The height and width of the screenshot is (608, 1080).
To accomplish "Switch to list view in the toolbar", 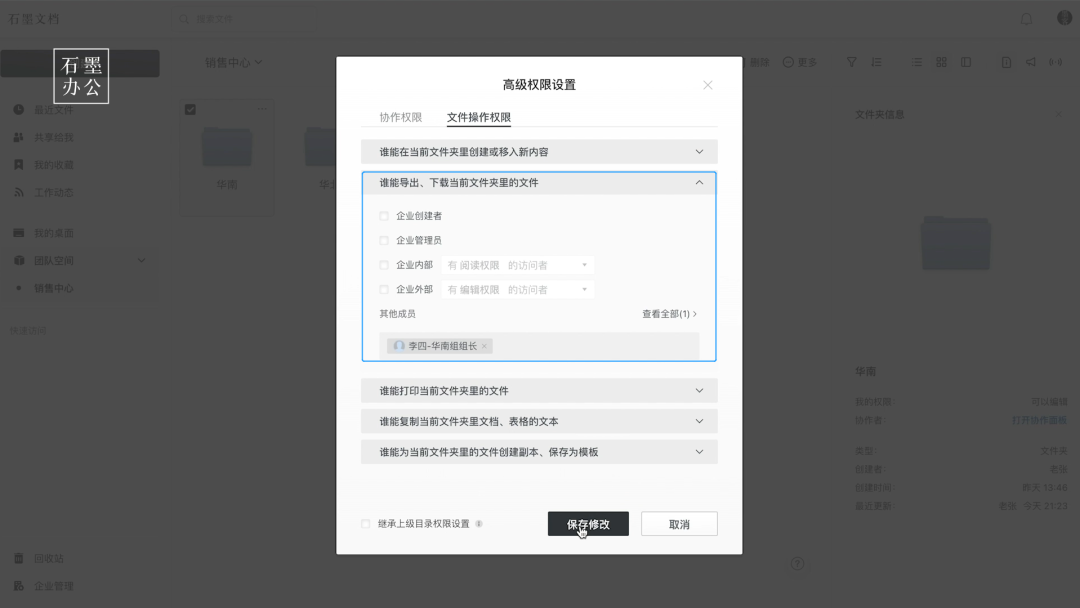I will (916, 62).
